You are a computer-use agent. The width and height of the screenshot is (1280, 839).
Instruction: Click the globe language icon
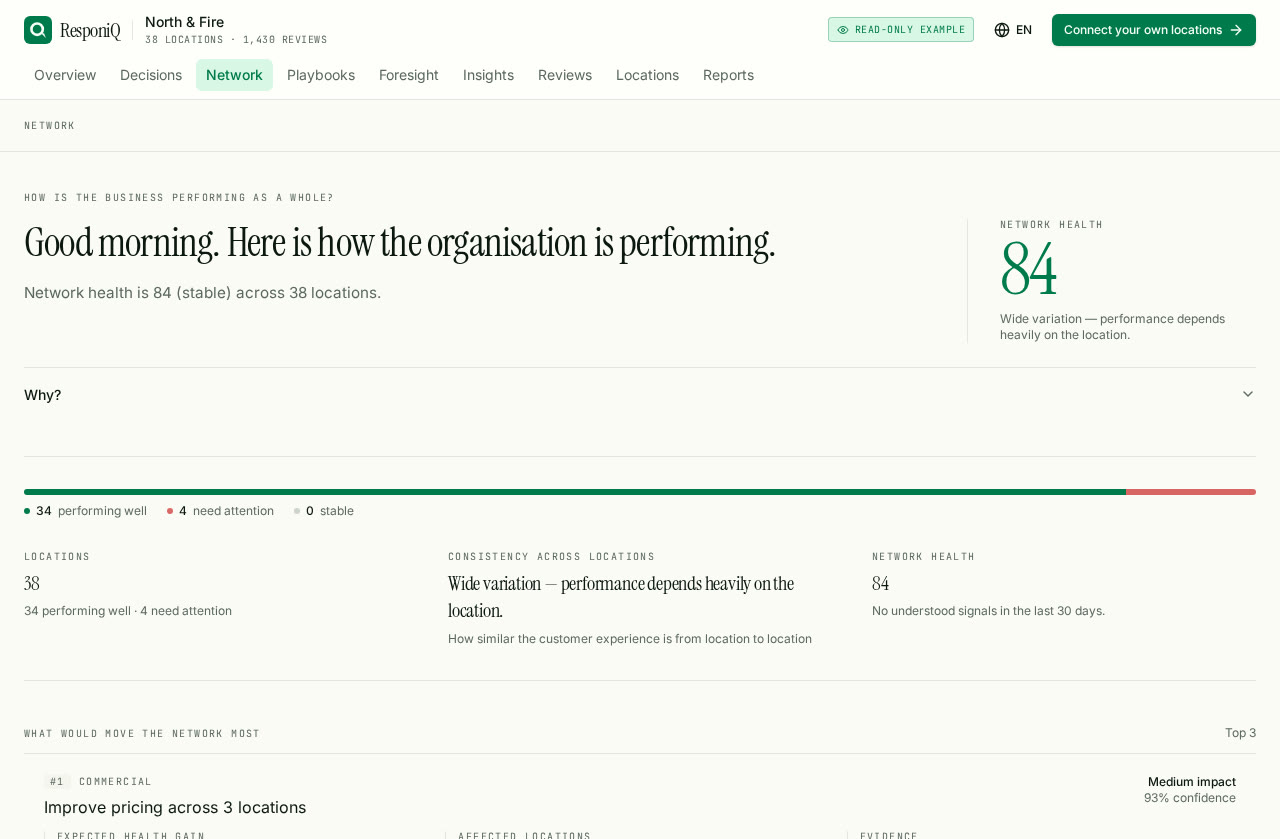point(1002,30)
